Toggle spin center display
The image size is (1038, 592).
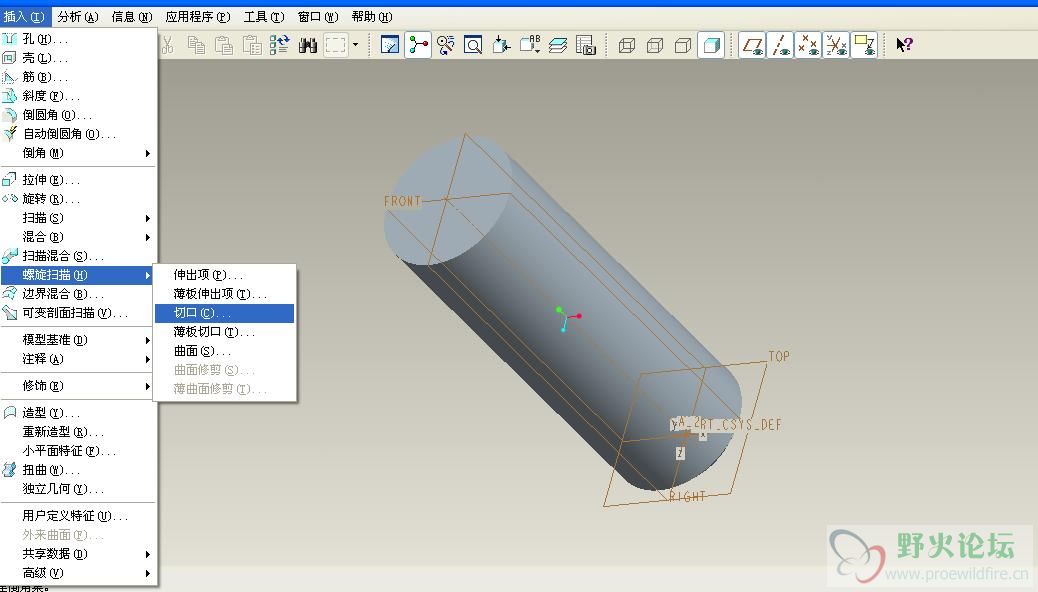[418, 45]
